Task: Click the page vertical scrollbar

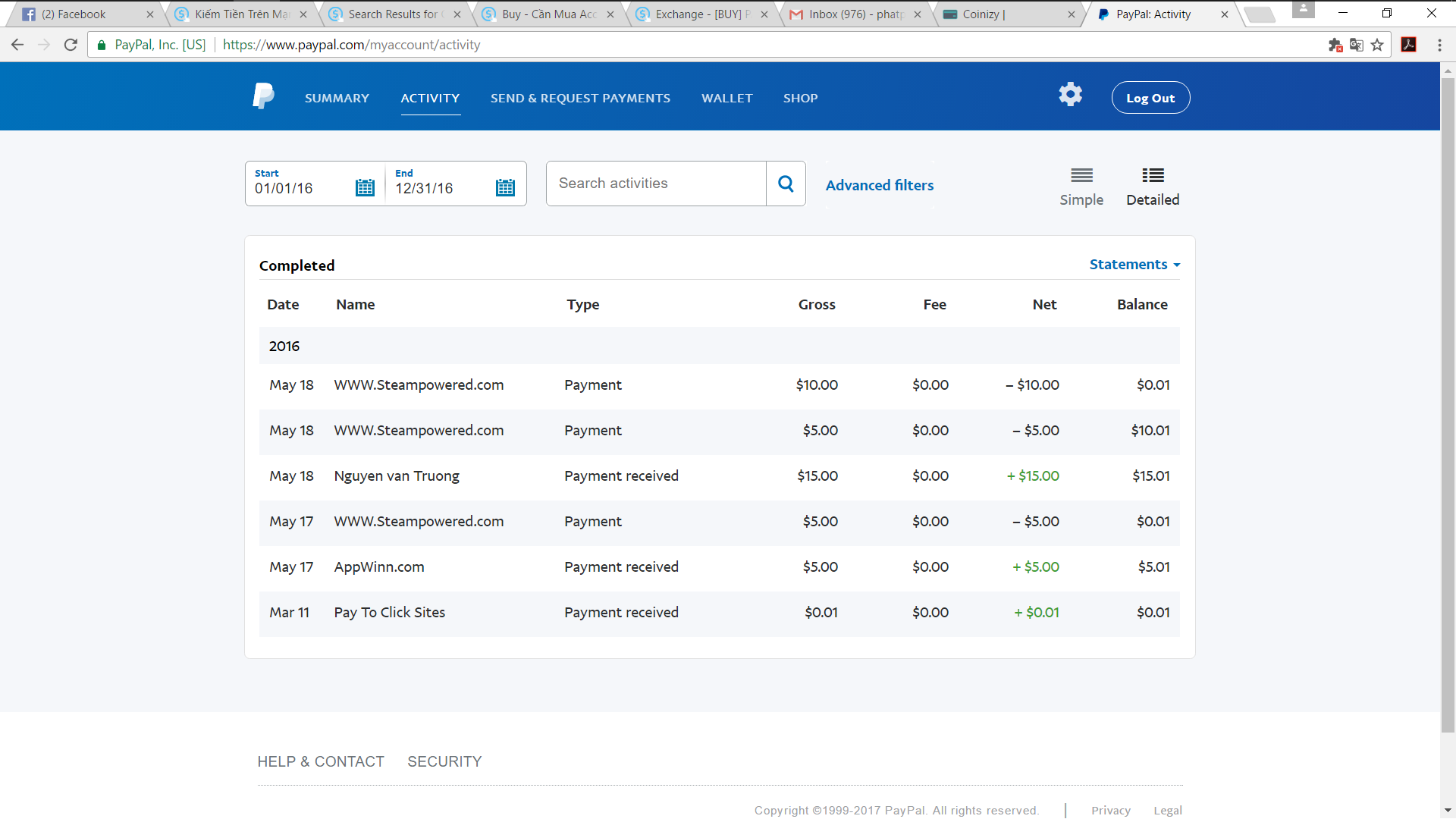Action: [x=1448, y=402]
